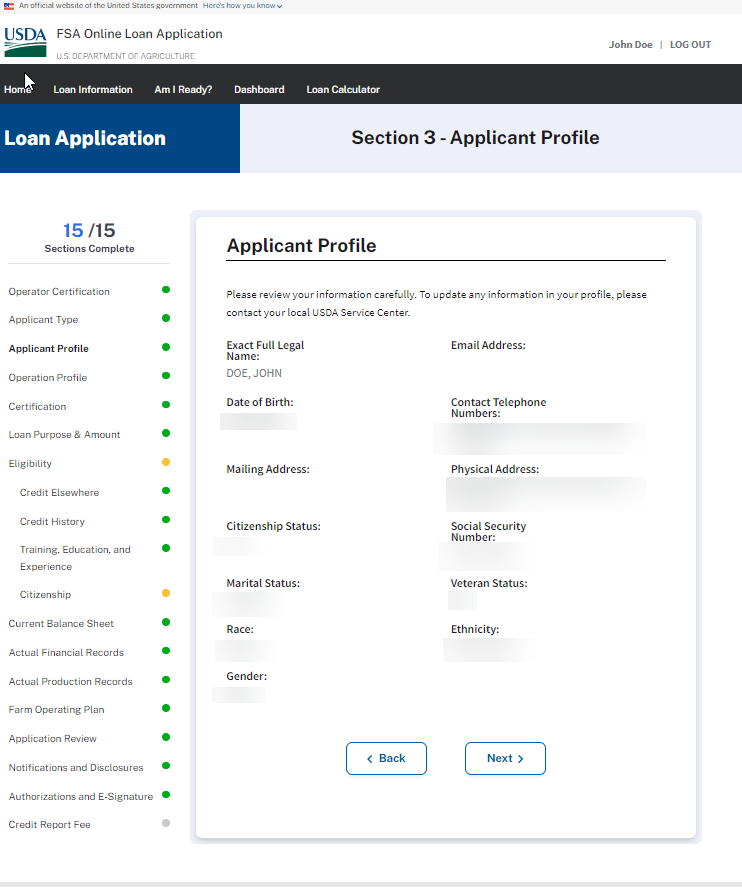This screenshot has width=742, height=887.
Task: Click the green dot beside Current Balance Sheet
Action: pos(166,622)
